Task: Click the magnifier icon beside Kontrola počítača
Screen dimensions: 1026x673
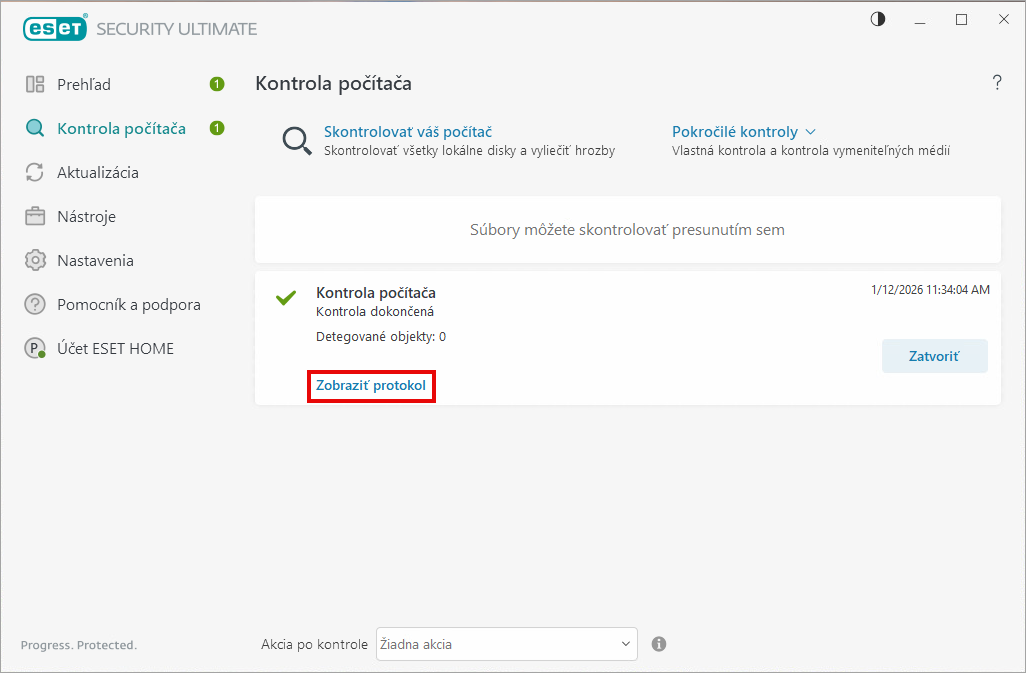Action: click(36, 128)
